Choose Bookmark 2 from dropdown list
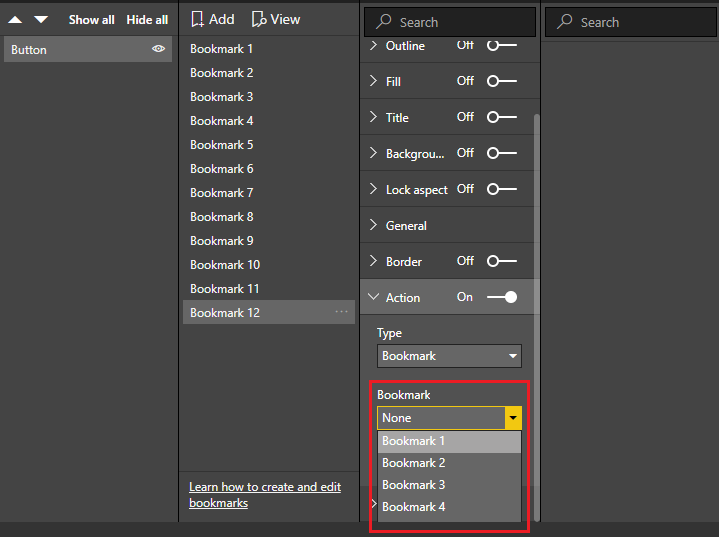This screenshot has height=537, width=719. (x=449, y=463)
